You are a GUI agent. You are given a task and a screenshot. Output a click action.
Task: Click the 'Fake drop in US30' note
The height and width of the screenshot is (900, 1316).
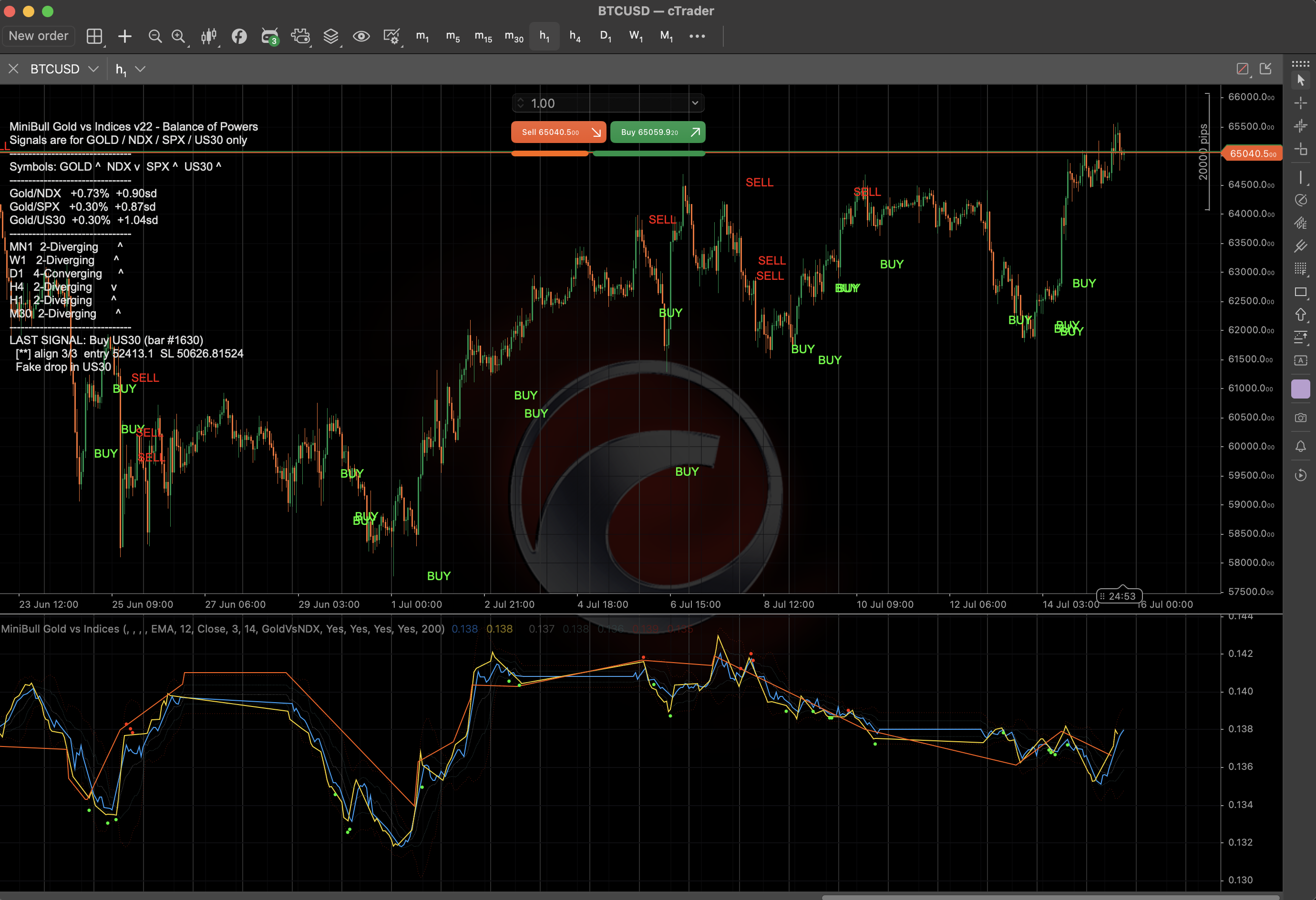(x=63, y=367)
